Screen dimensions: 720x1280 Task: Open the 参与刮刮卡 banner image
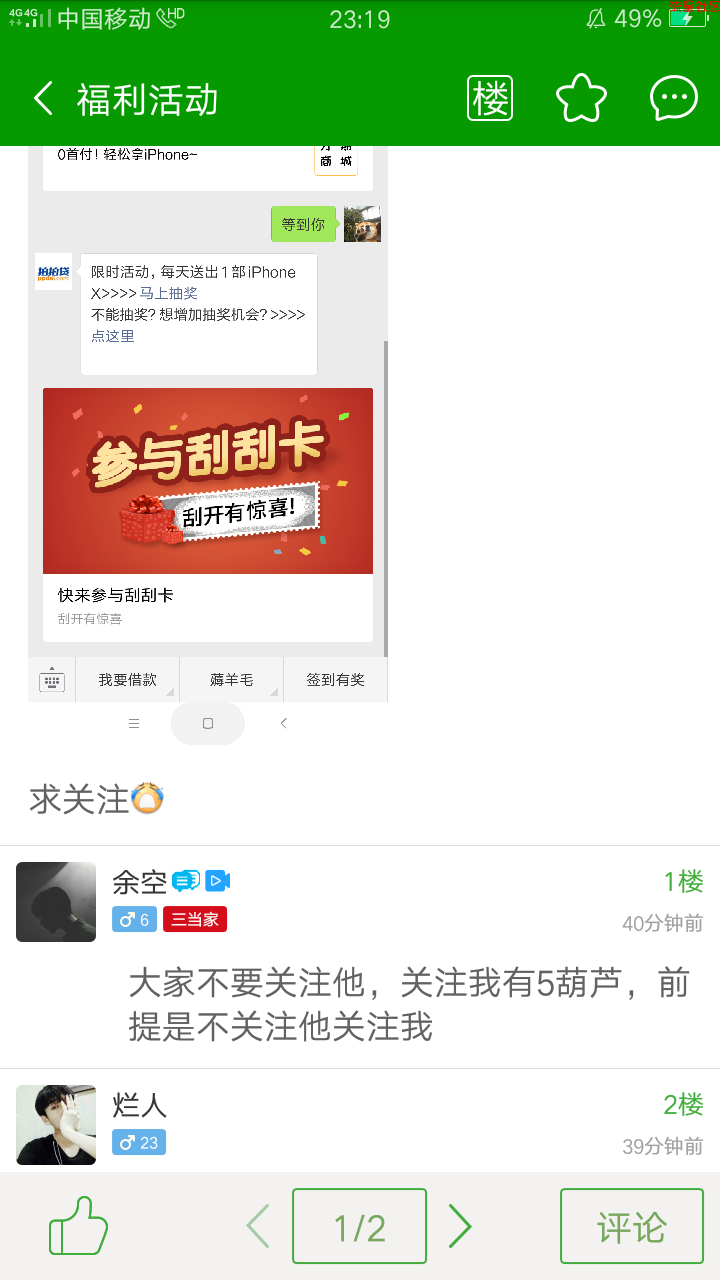point(208,481)
